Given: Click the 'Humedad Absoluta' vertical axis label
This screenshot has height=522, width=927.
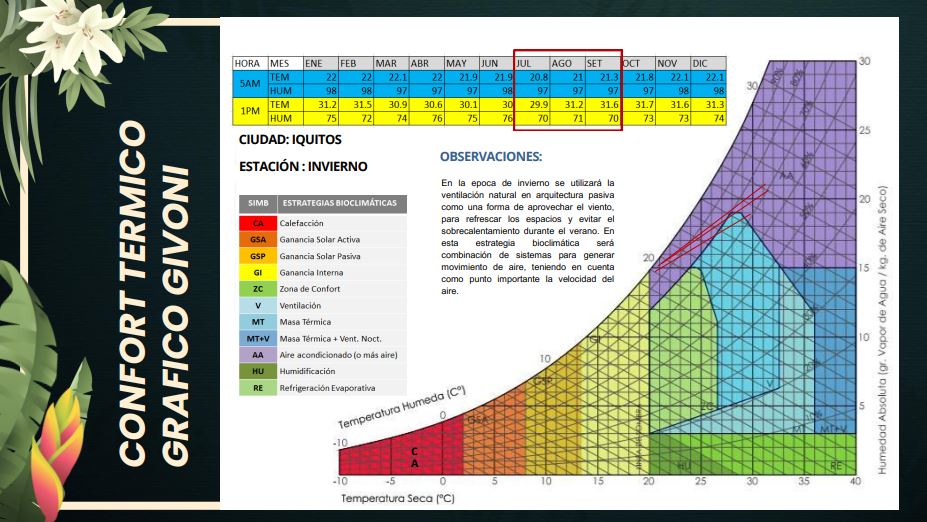Looking at the screenshot, I should point(882,330).
